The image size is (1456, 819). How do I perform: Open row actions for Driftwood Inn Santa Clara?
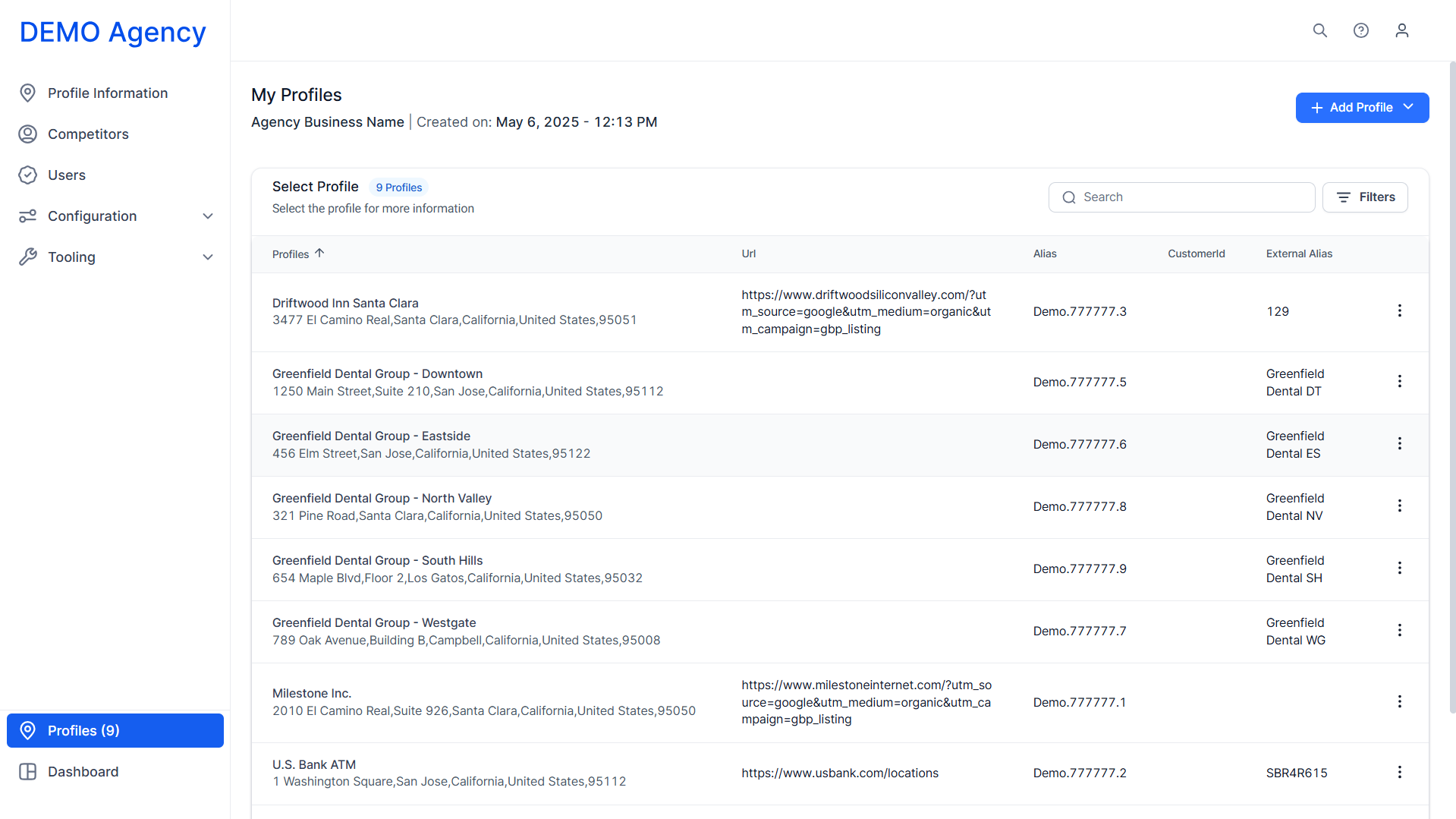(1400, 311)
